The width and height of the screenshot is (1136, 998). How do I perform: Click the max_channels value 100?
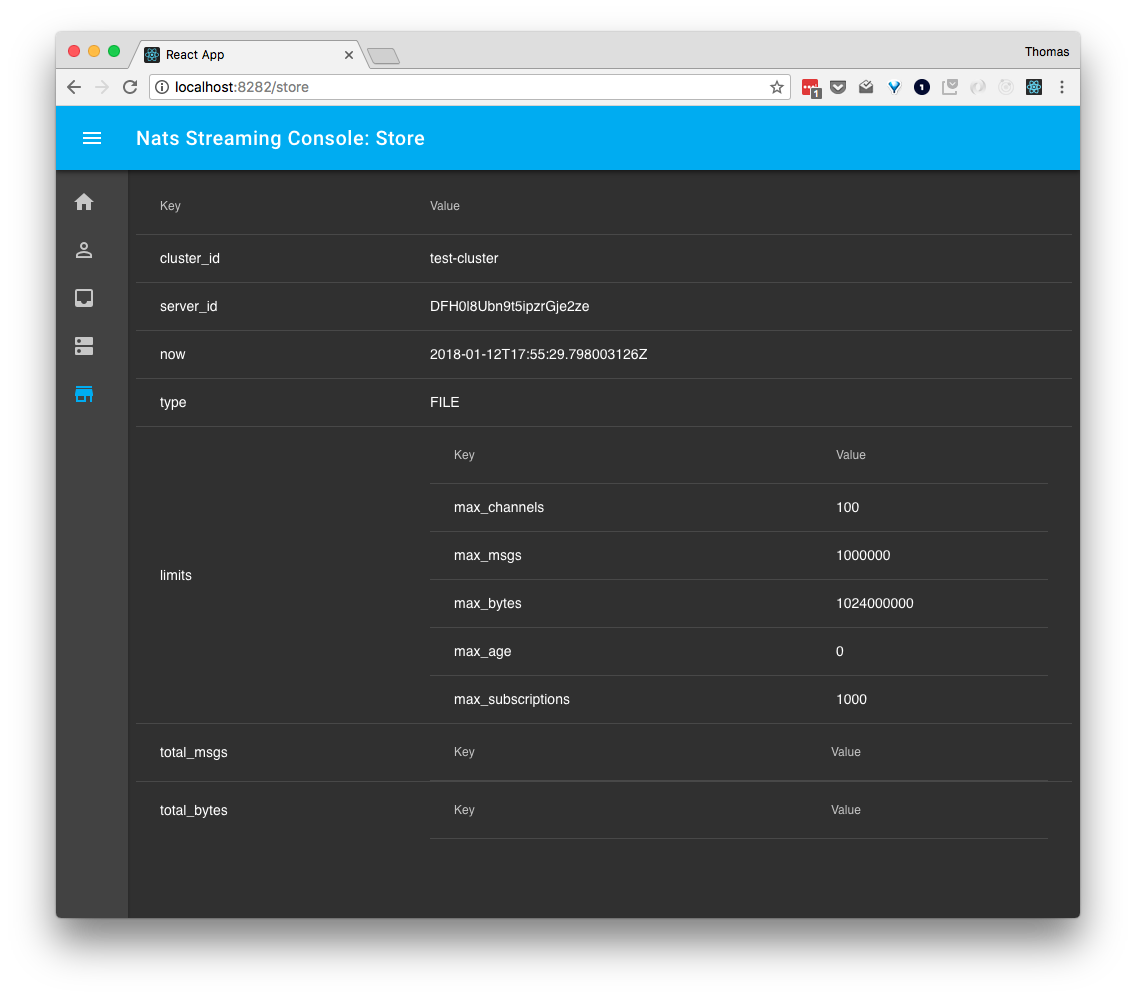tap(848, 508)
